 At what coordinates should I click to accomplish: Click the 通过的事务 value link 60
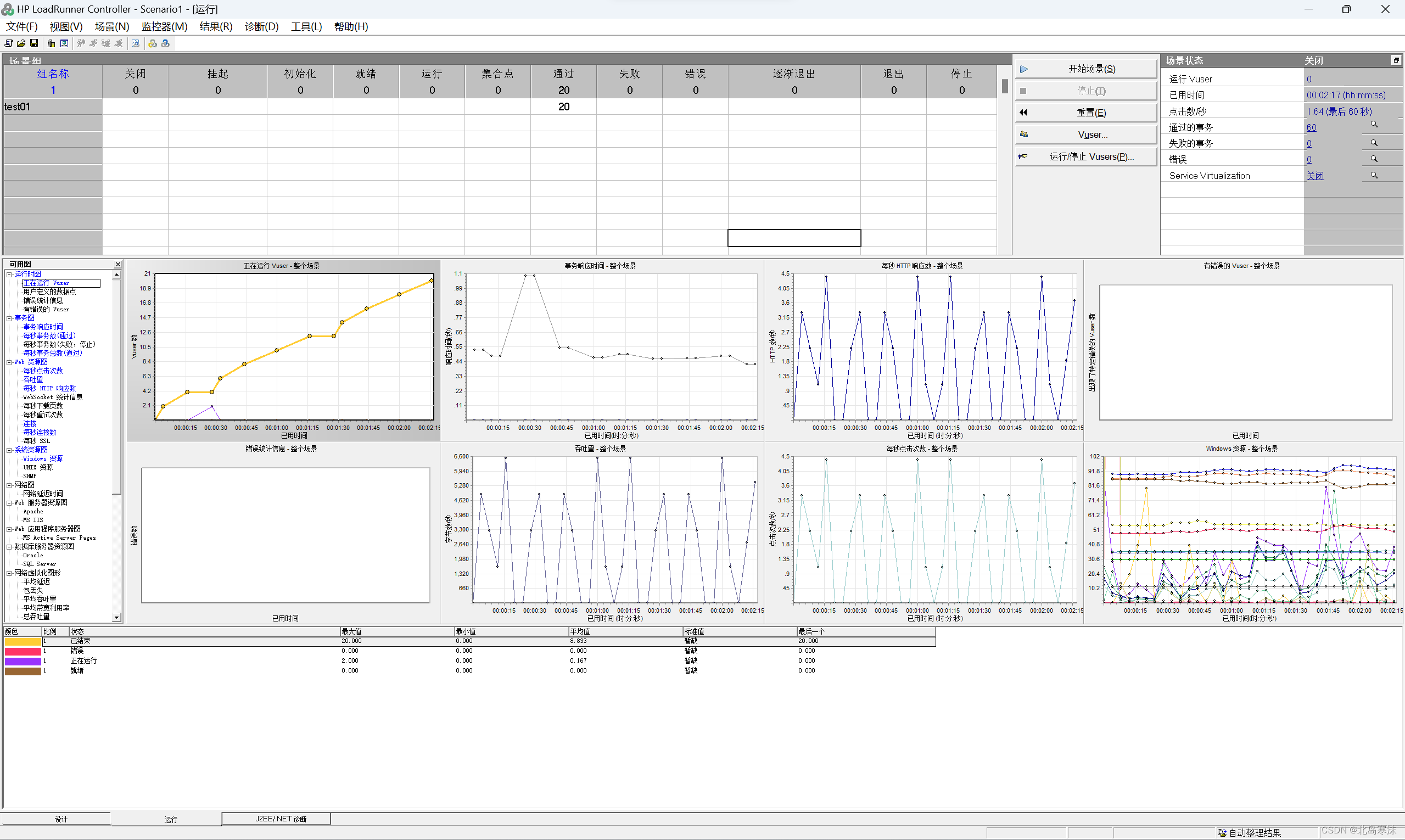pyautogui.click(x=1311, y=127)
